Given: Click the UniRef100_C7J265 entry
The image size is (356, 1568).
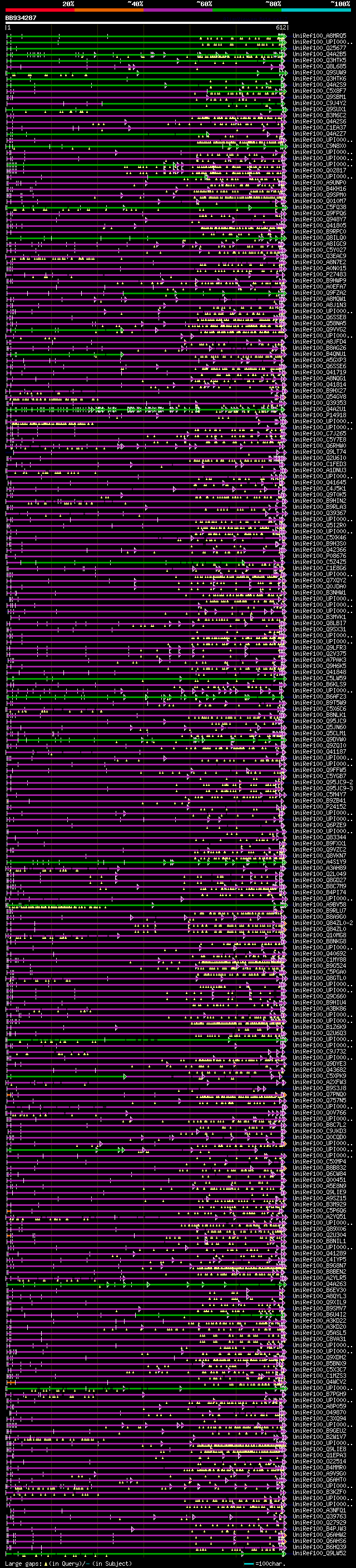Looking at the screenshot, I should [319, 433].
